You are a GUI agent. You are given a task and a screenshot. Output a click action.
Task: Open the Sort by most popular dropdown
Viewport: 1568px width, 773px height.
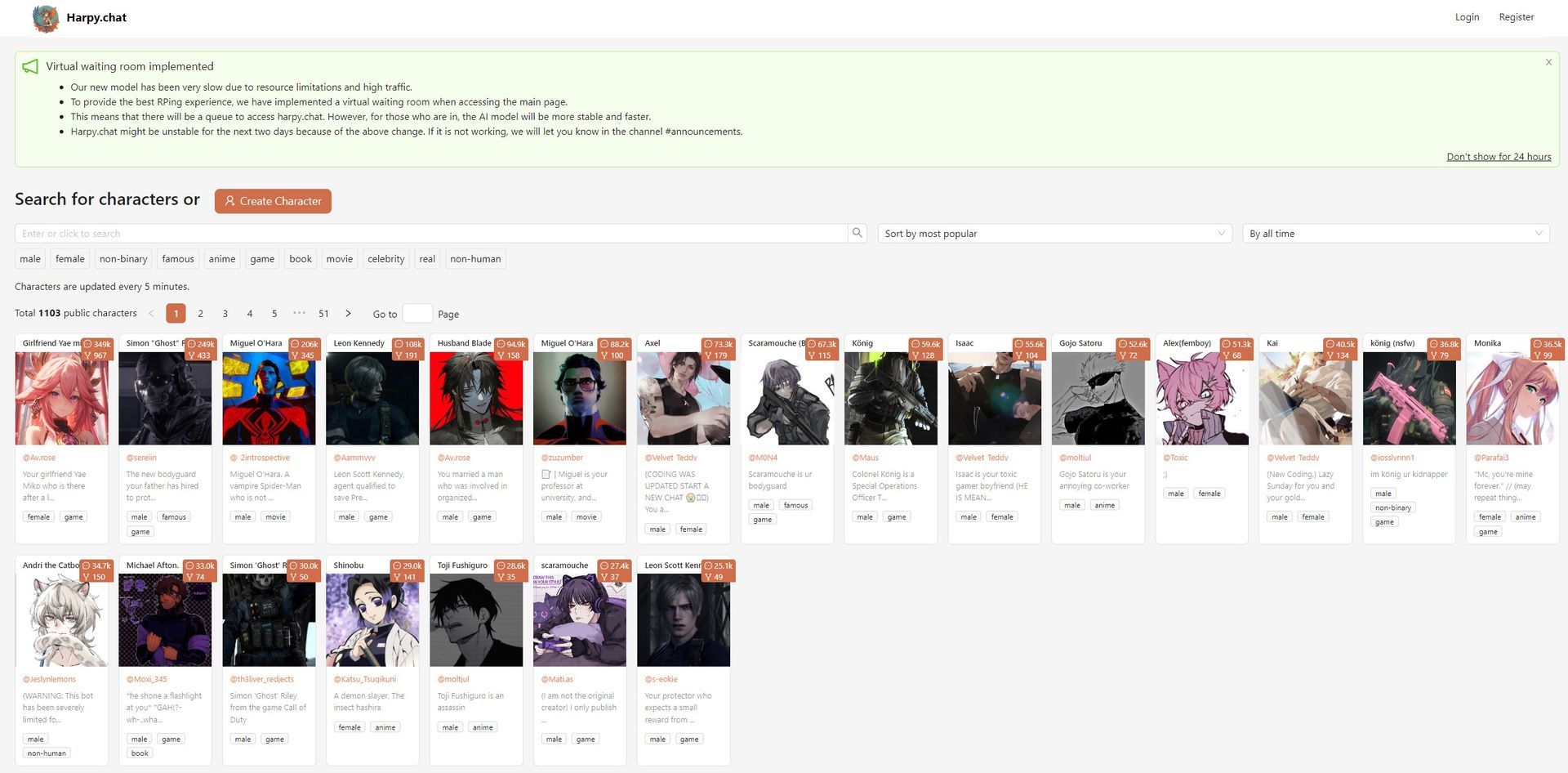click(1054, 233)
